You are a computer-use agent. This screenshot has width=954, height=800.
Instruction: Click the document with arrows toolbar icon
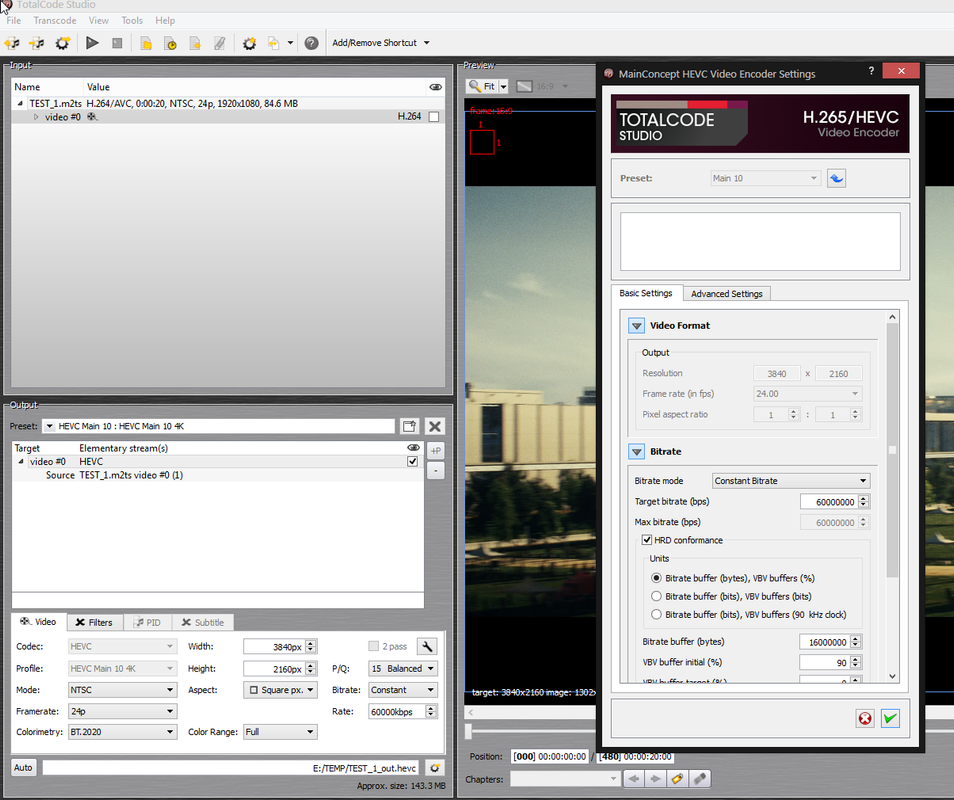pos(274,43)
